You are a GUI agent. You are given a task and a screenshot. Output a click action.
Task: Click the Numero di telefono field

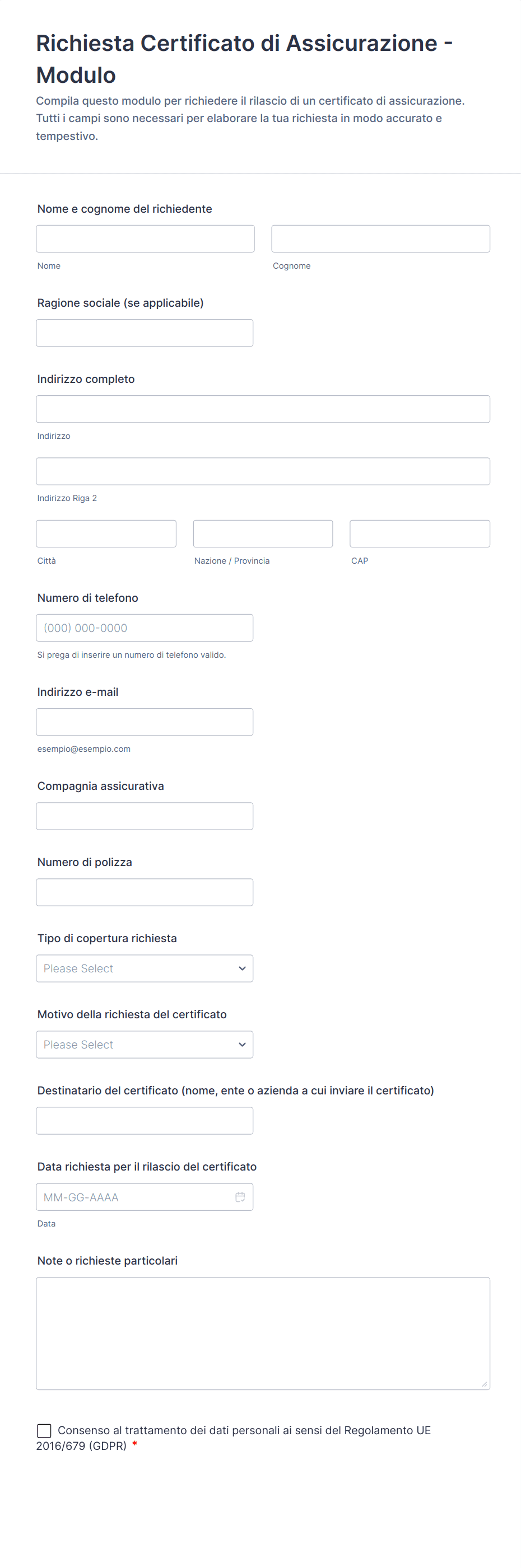[145, 628]
